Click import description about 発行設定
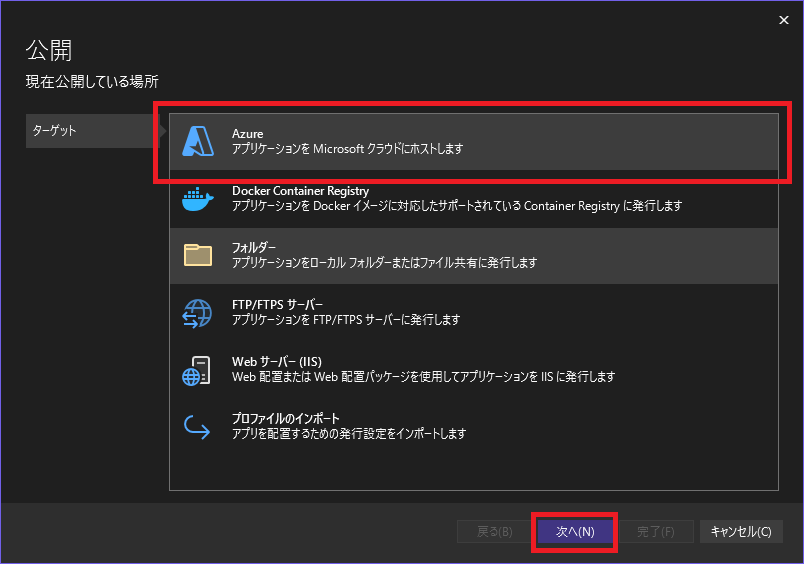Screen dimensions: 804x564 (349, 433)
